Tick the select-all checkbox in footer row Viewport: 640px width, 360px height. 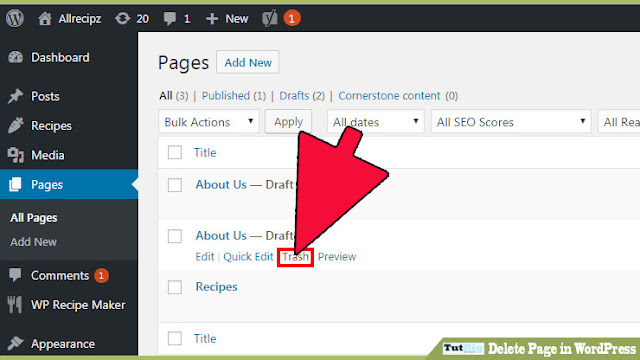click(175, 338)
